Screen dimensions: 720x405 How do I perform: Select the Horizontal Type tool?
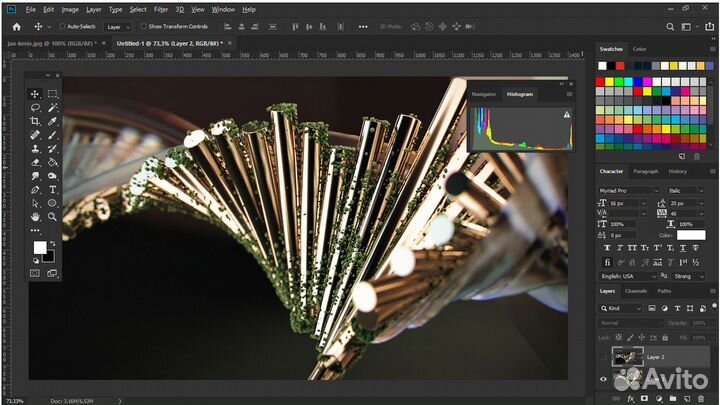click(x=52, y=189)
